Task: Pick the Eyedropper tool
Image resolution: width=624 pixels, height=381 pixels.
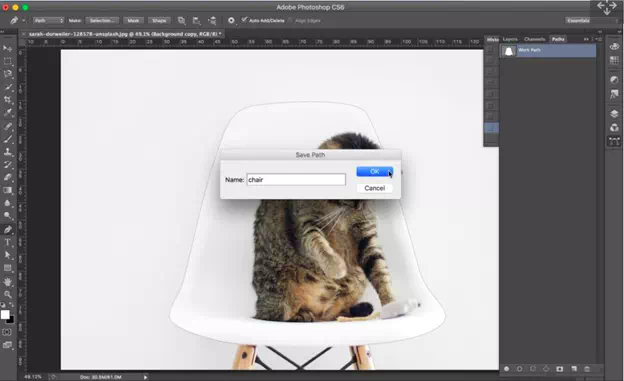Action: [8, 113]
